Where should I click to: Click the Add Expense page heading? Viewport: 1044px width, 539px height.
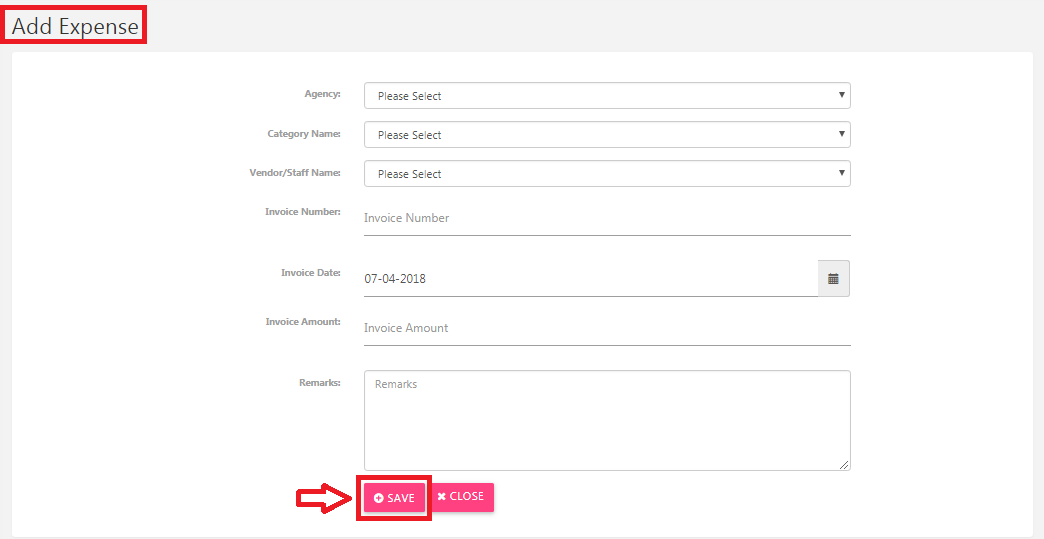[75, 27]
